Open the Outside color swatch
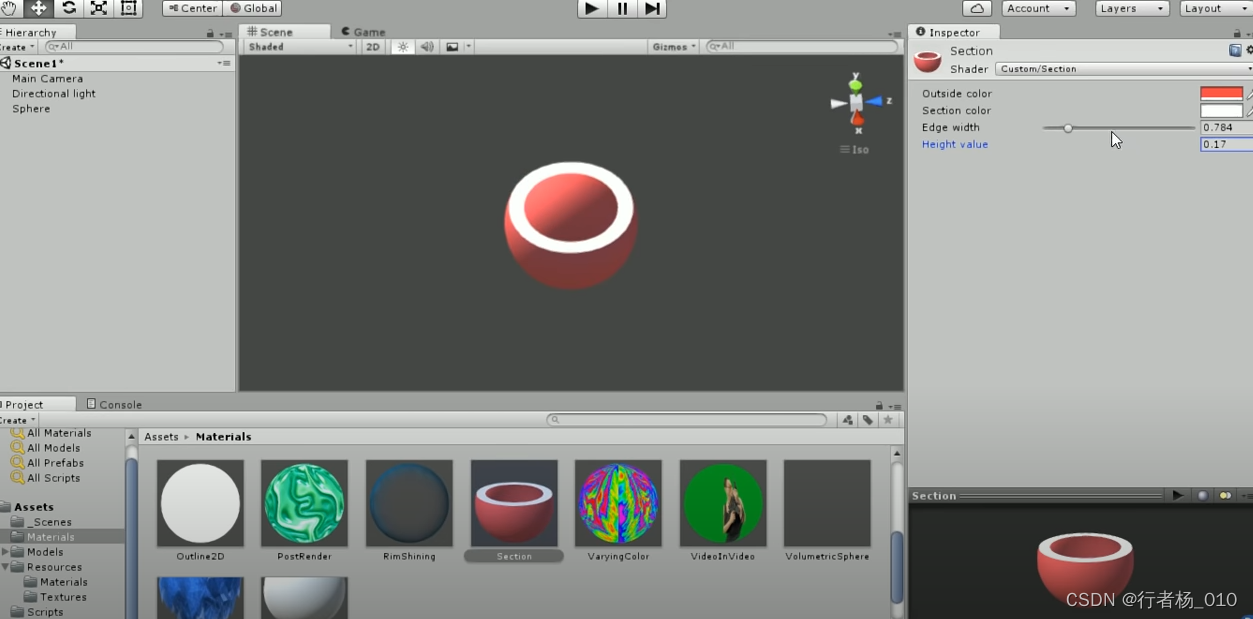 pyautogui.click(x=1221, y=94)
